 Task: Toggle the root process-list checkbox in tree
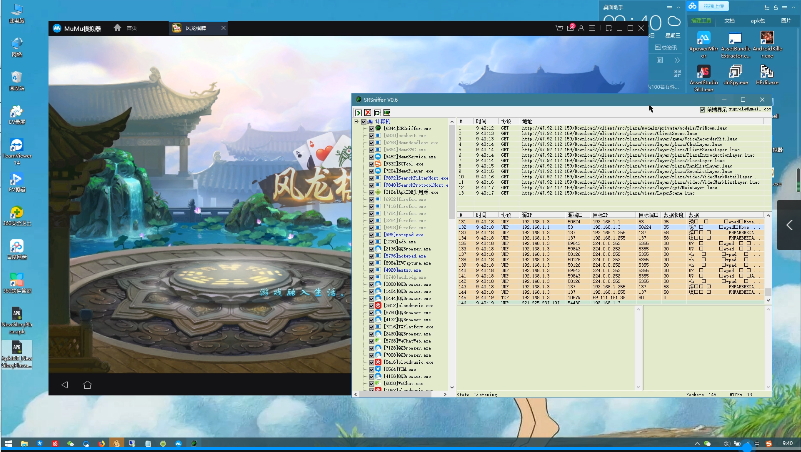click(x=363, y=122)
